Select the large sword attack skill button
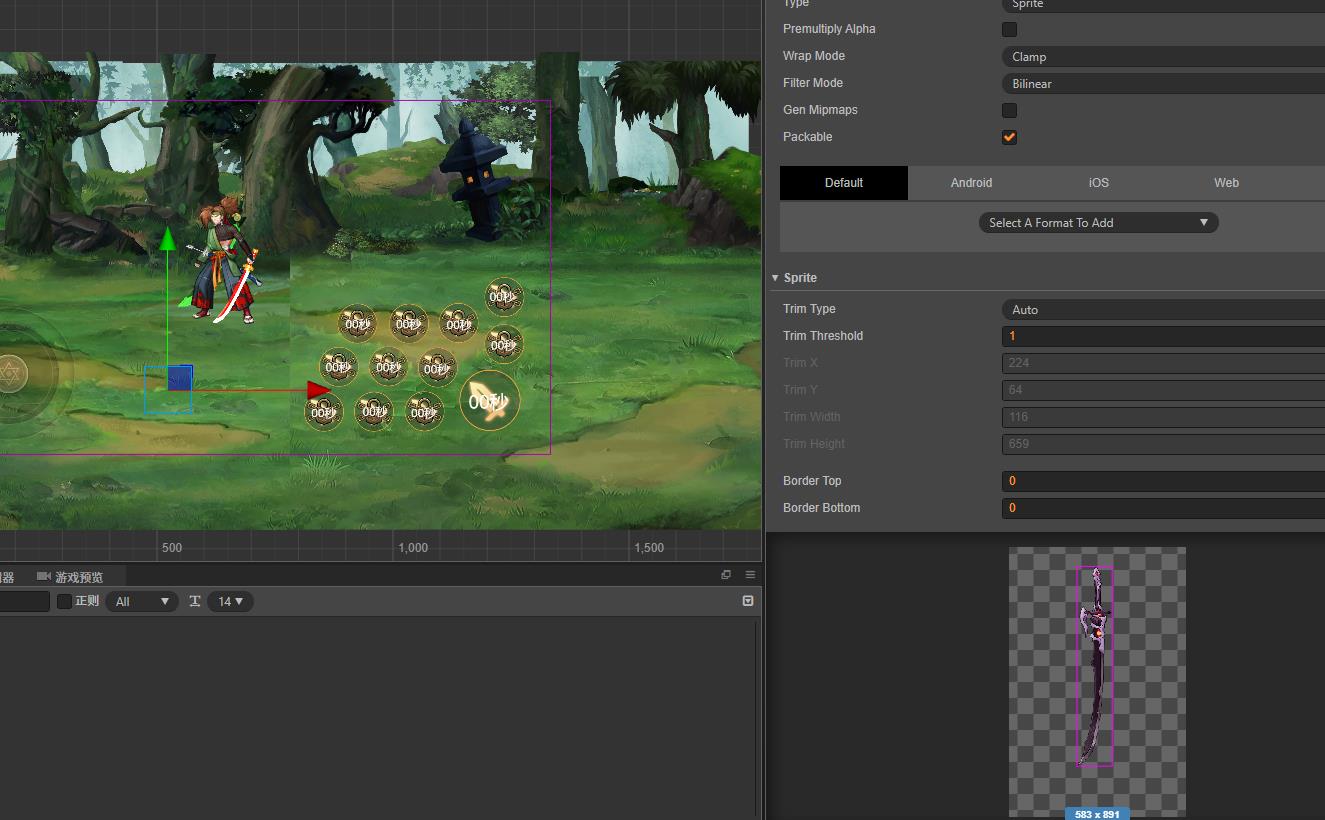This screenshot has height=820, width=1325. point(489,401)
